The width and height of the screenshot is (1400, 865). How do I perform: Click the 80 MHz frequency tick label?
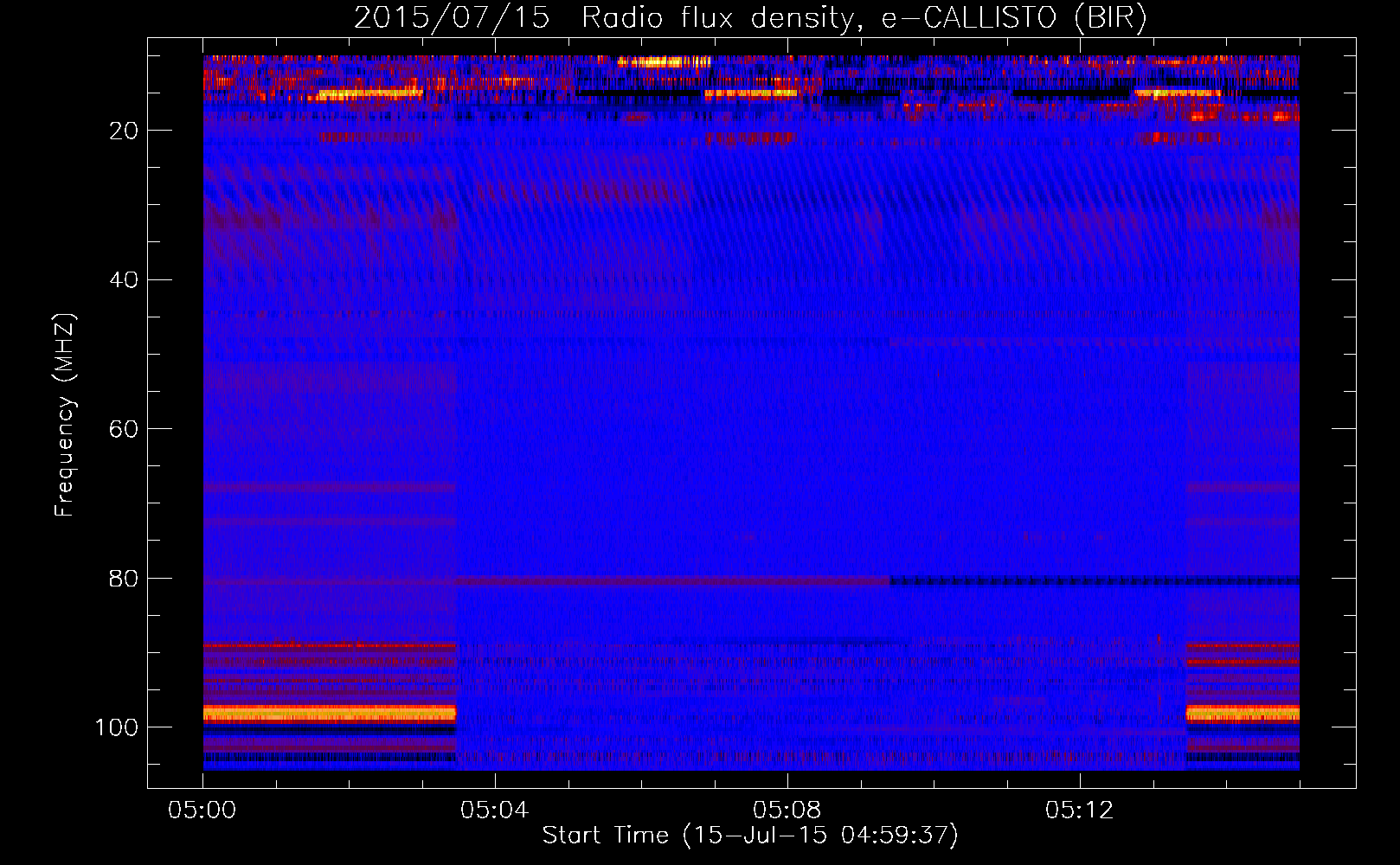pyautogui.click(x=124, y=579)
